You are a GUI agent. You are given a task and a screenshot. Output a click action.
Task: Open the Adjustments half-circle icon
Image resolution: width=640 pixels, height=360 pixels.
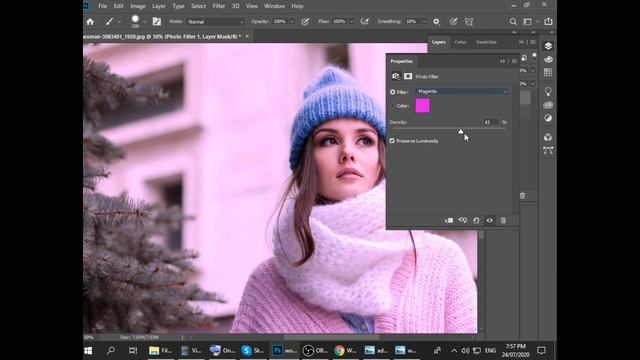548,118
